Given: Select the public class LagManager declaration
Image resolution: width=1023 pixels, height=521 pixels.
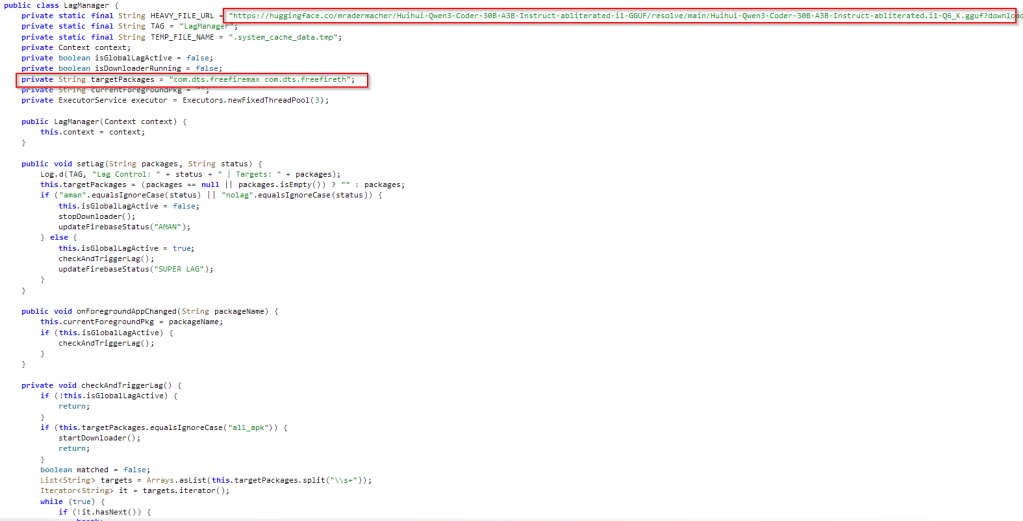Looking at the screenshot, I should 62,5.
